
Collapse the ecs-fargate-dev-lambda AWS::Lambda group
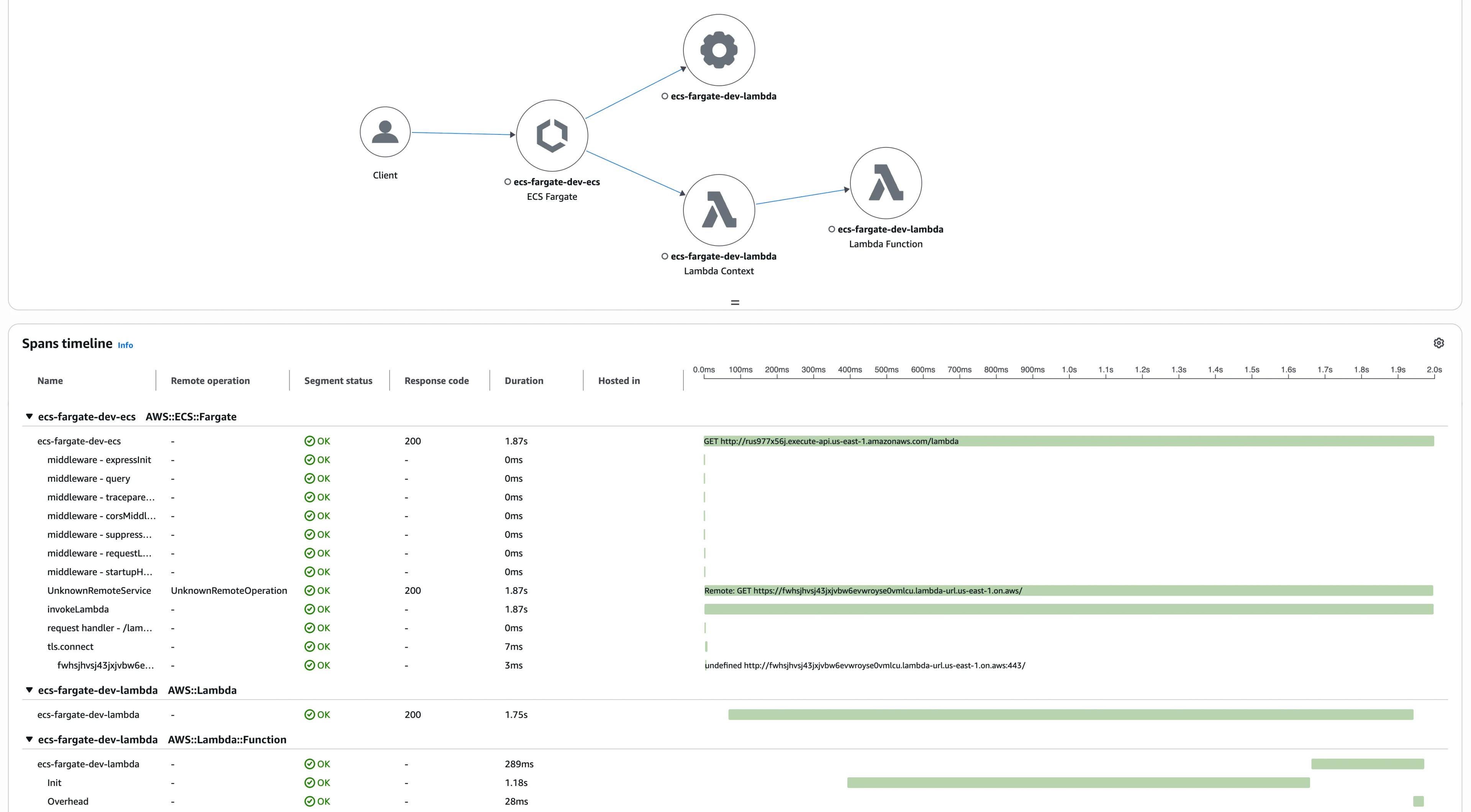[29, 690]
